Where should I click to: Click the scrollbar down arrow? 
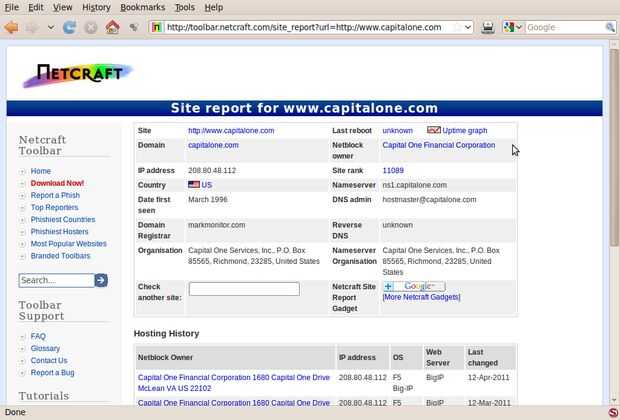[x=614, y=400]
